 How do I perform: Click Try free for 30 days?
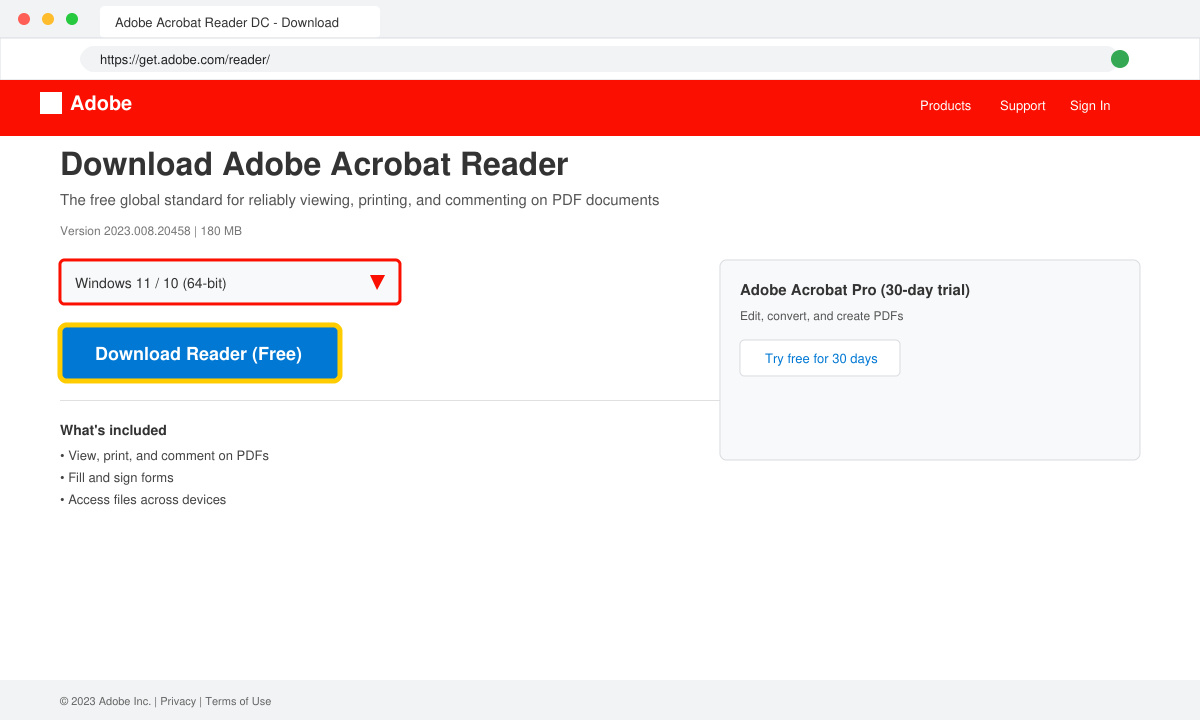(x=820, y=358)
